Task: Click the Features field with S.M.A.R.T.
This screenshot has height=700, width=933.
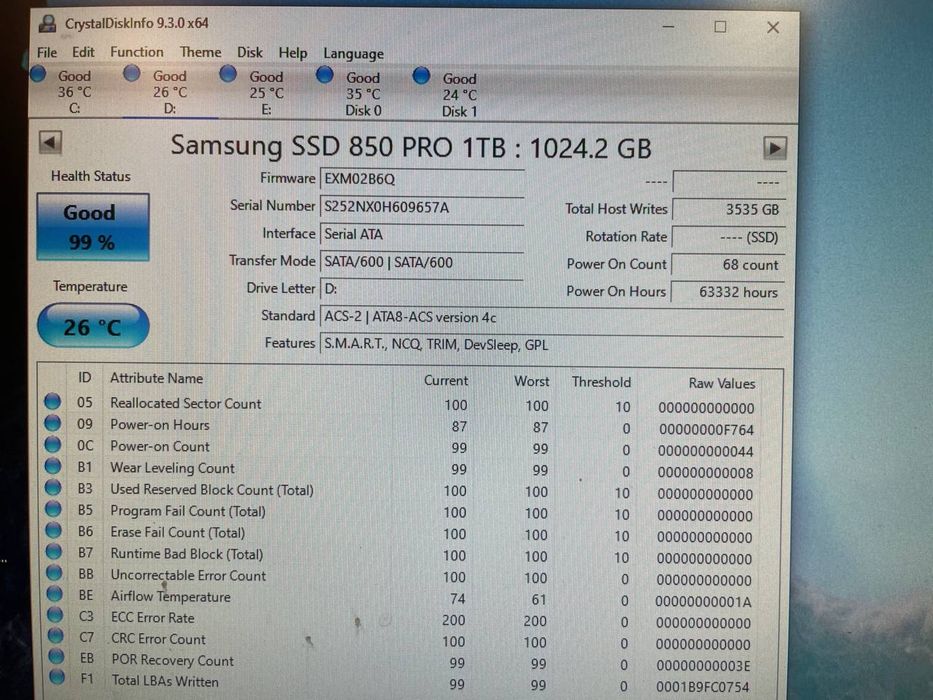Action: coord(552,345)
